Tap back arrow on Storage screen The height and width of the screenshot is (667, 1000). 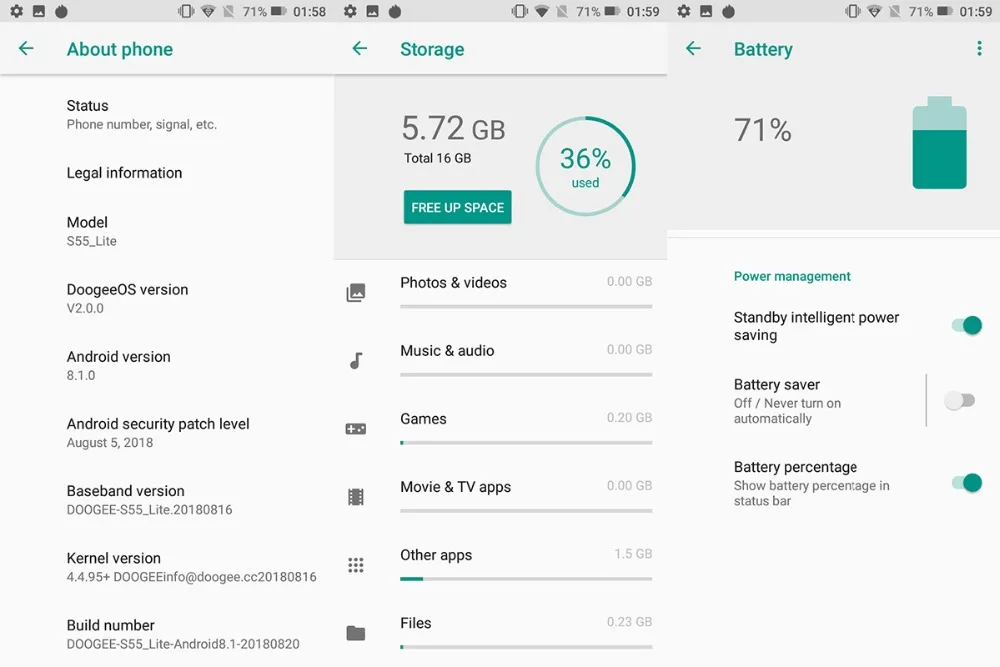tap(360, 48)
